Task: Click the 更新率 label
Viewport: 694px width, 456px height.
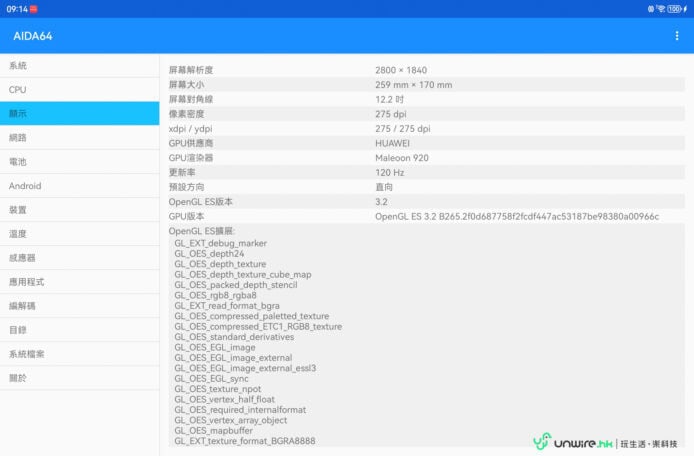Action: pyautogui.click(x=182, y=172)
